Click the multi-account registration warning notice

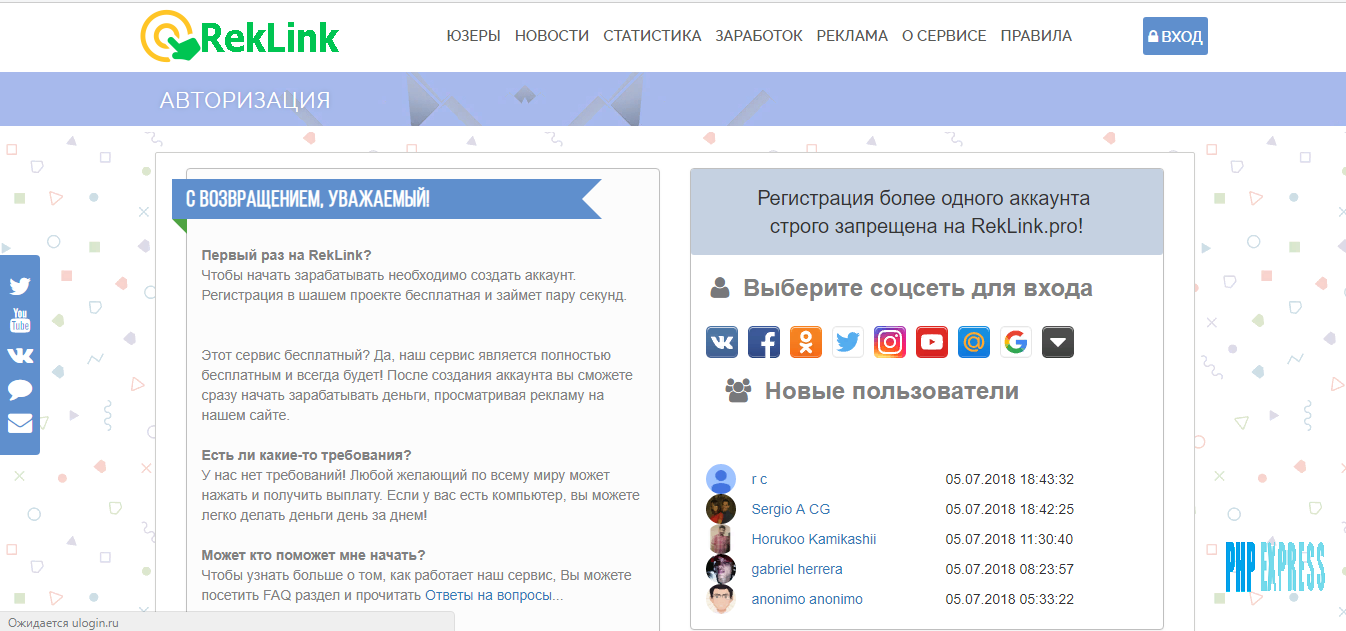927,212
